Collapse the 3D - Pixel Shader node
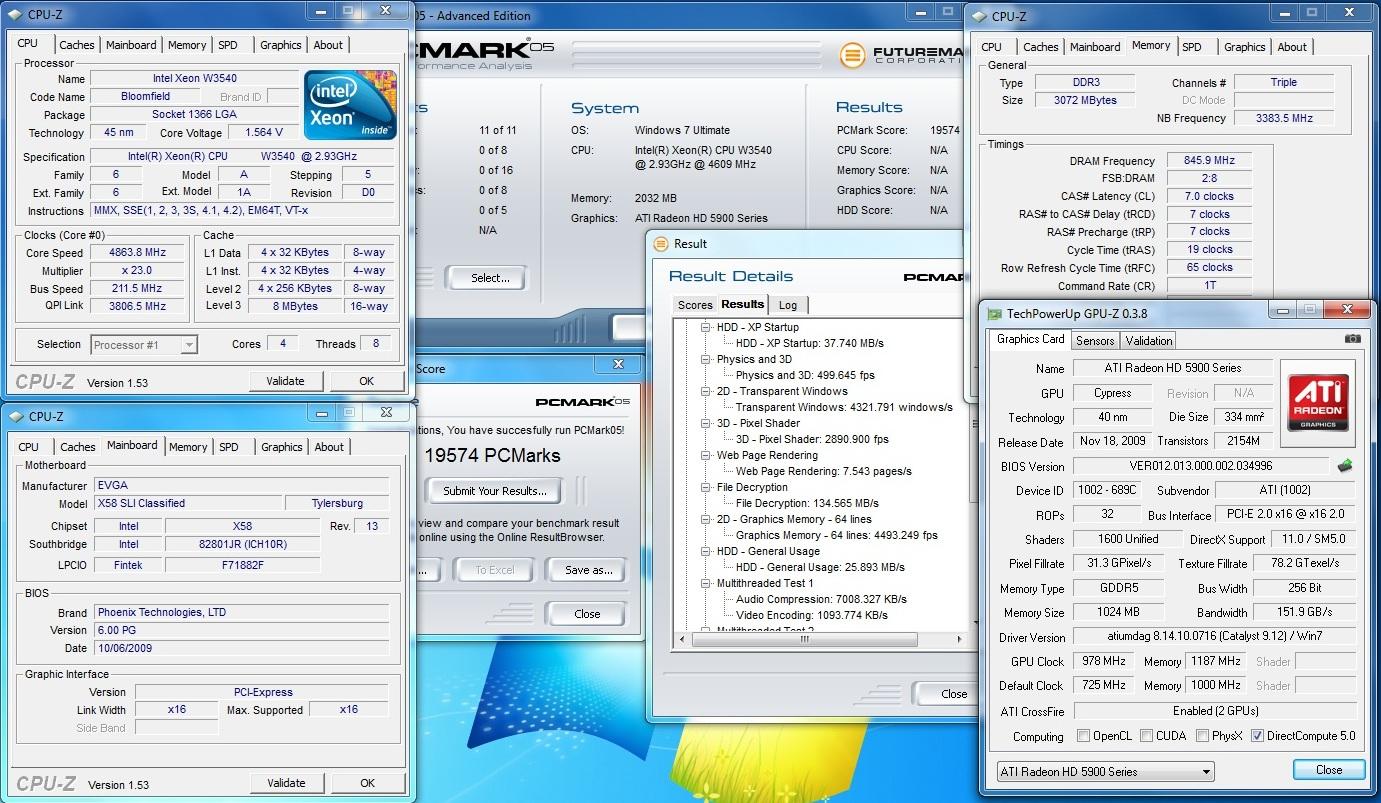Screen dimensions: 1381x803 click(x=705, y=423)
